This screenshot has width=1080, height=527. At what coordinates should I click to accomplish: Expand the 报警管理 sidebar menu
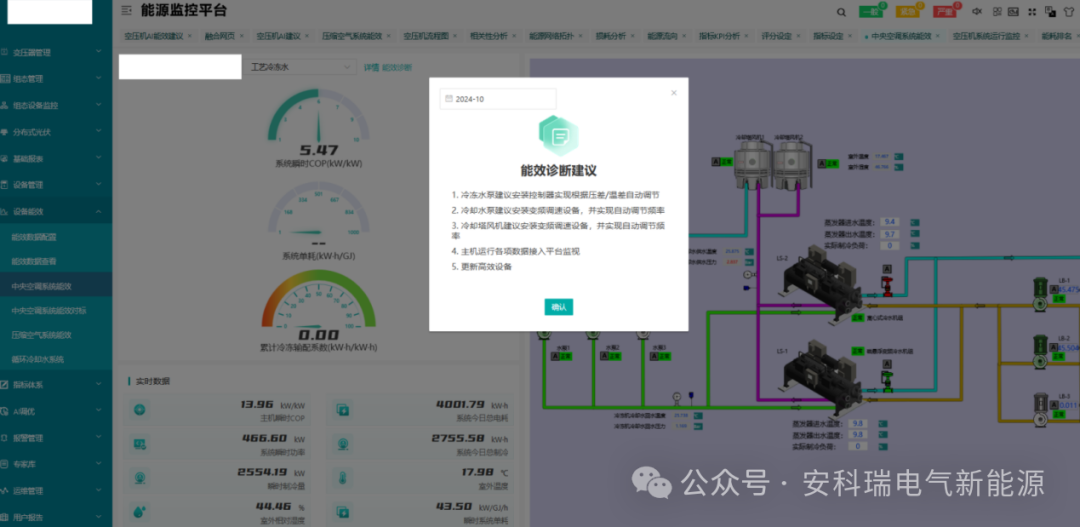coord(56,438)
